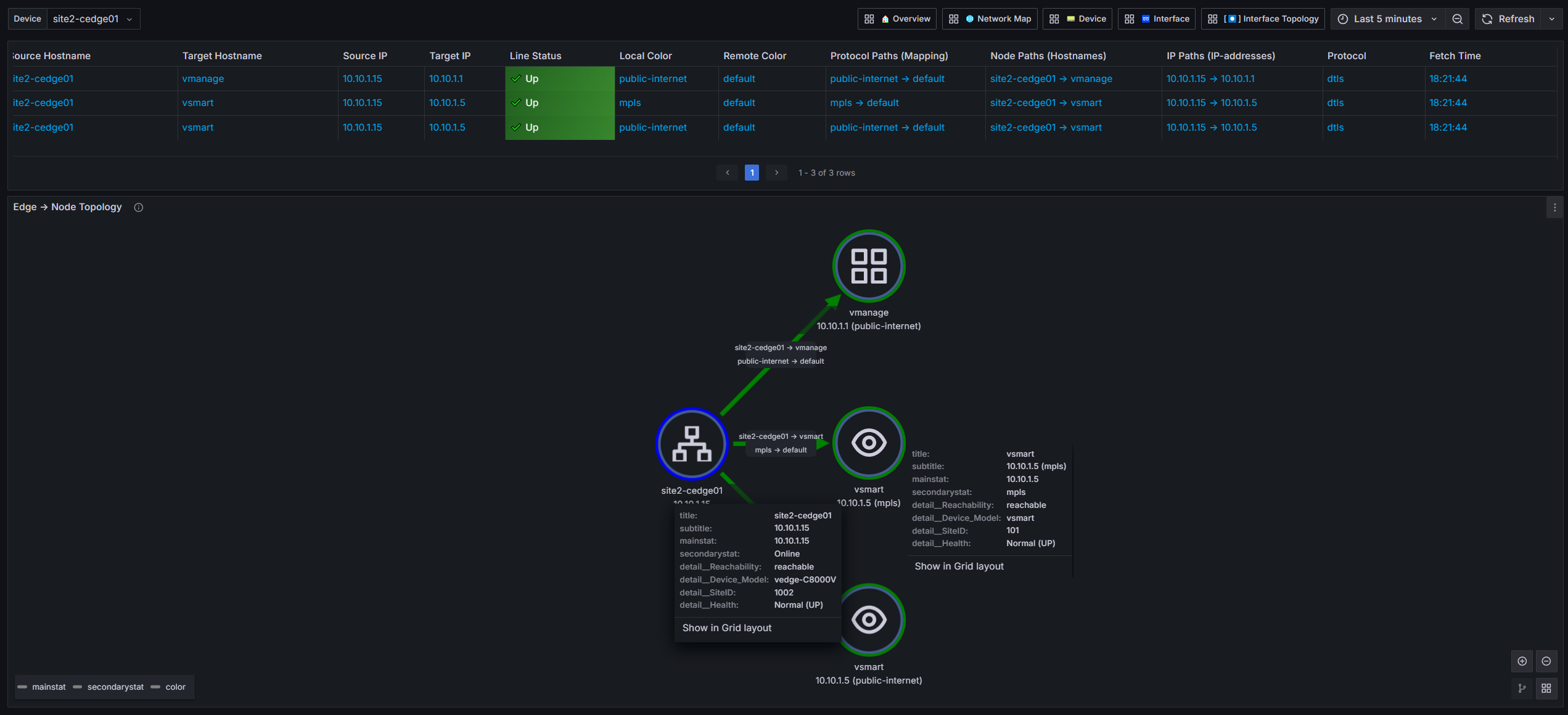Choose Show in Grid layout for site2-cedge01 tooltip
The image size is (1568, 715).
point(727,628)
